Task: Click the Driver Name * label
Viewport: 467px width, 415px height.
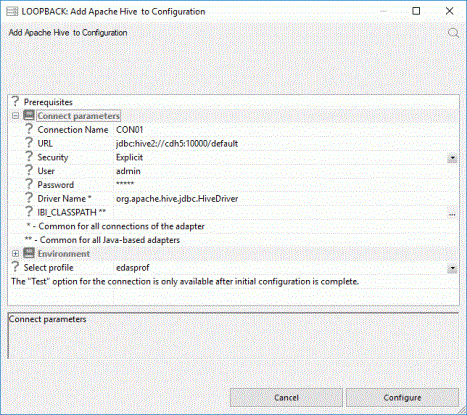Action: click(x=64, y=199)
